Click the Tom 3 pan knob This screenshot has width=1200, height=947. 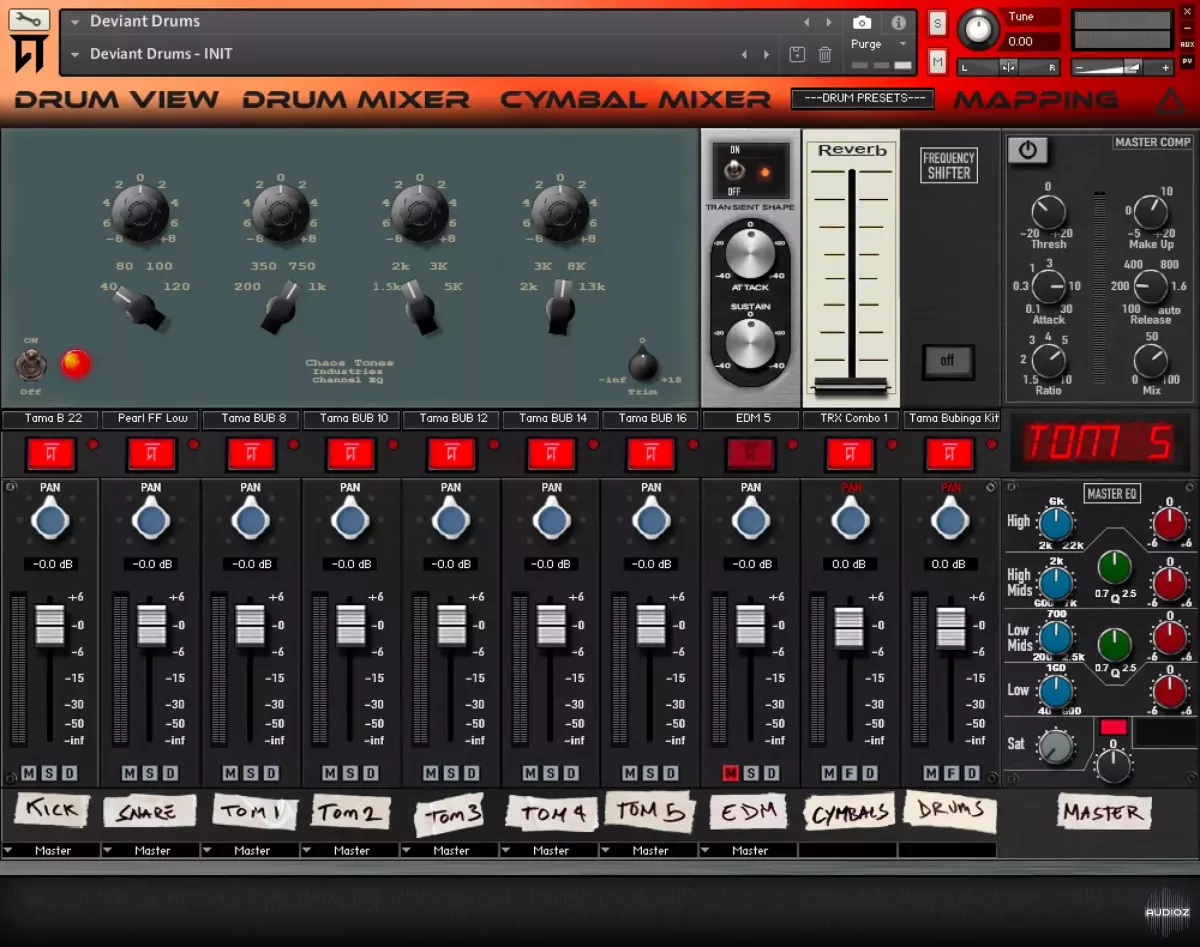pos(450,520)
